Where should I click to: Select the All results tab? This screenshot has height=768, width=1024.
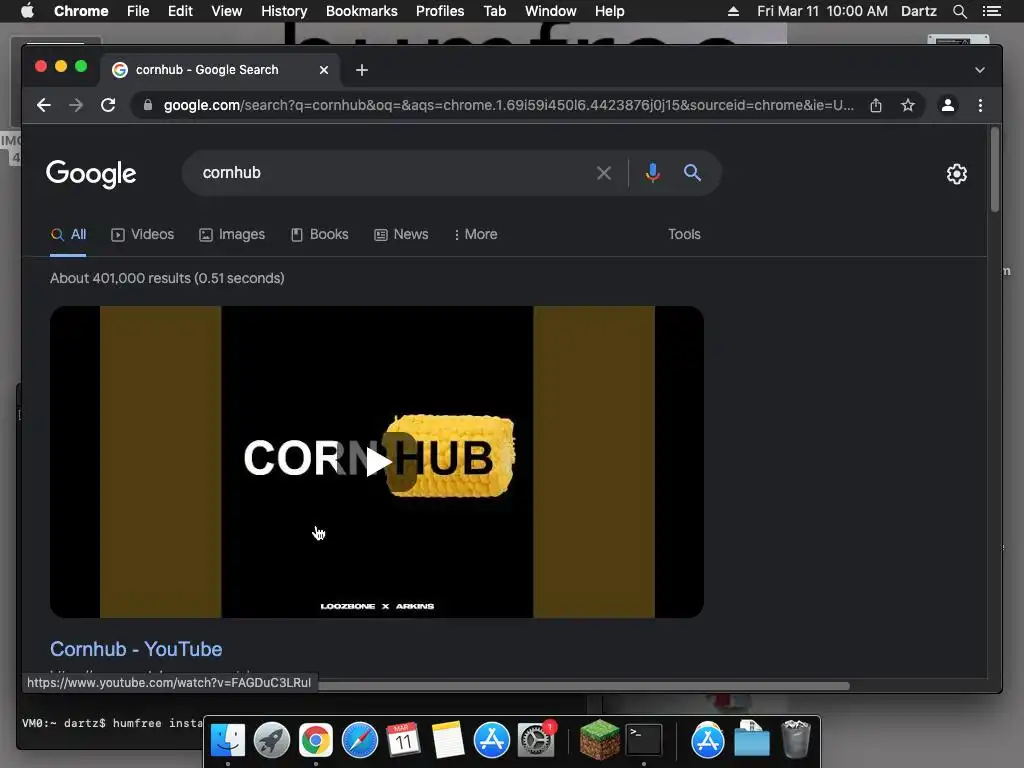tap(69, 234)
